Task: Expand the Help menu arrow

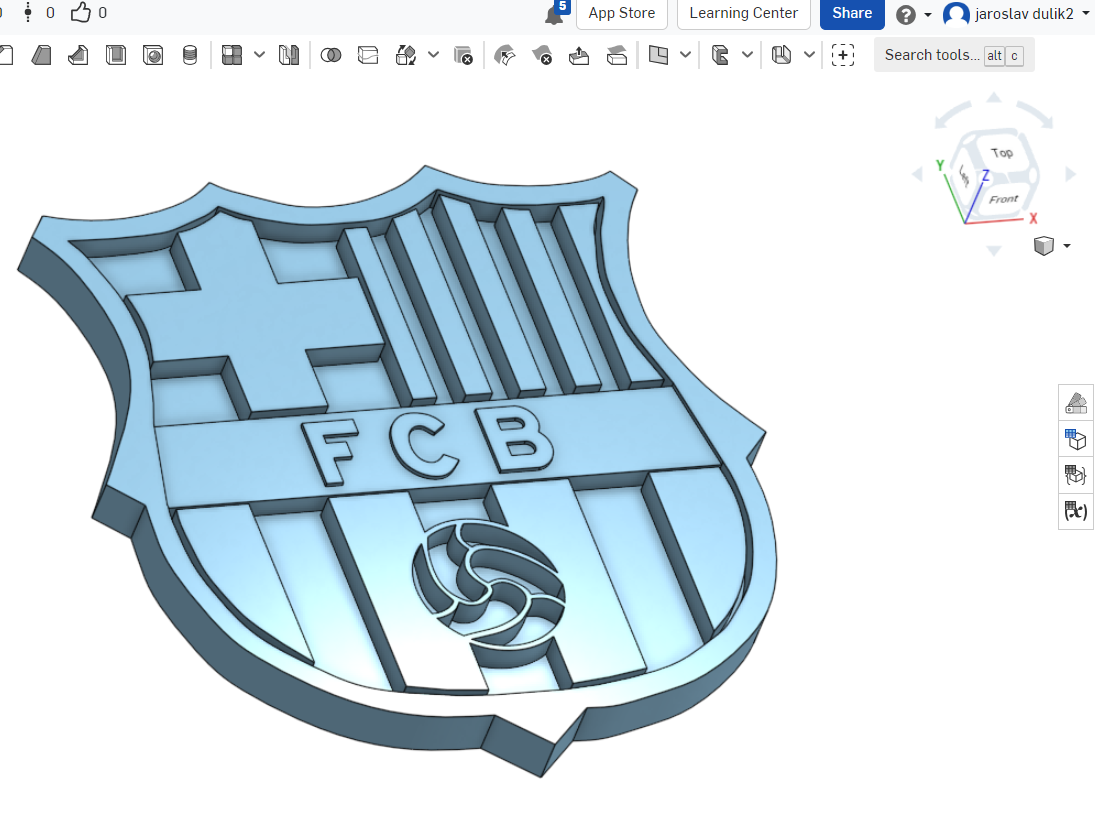Action: [928, 15]
